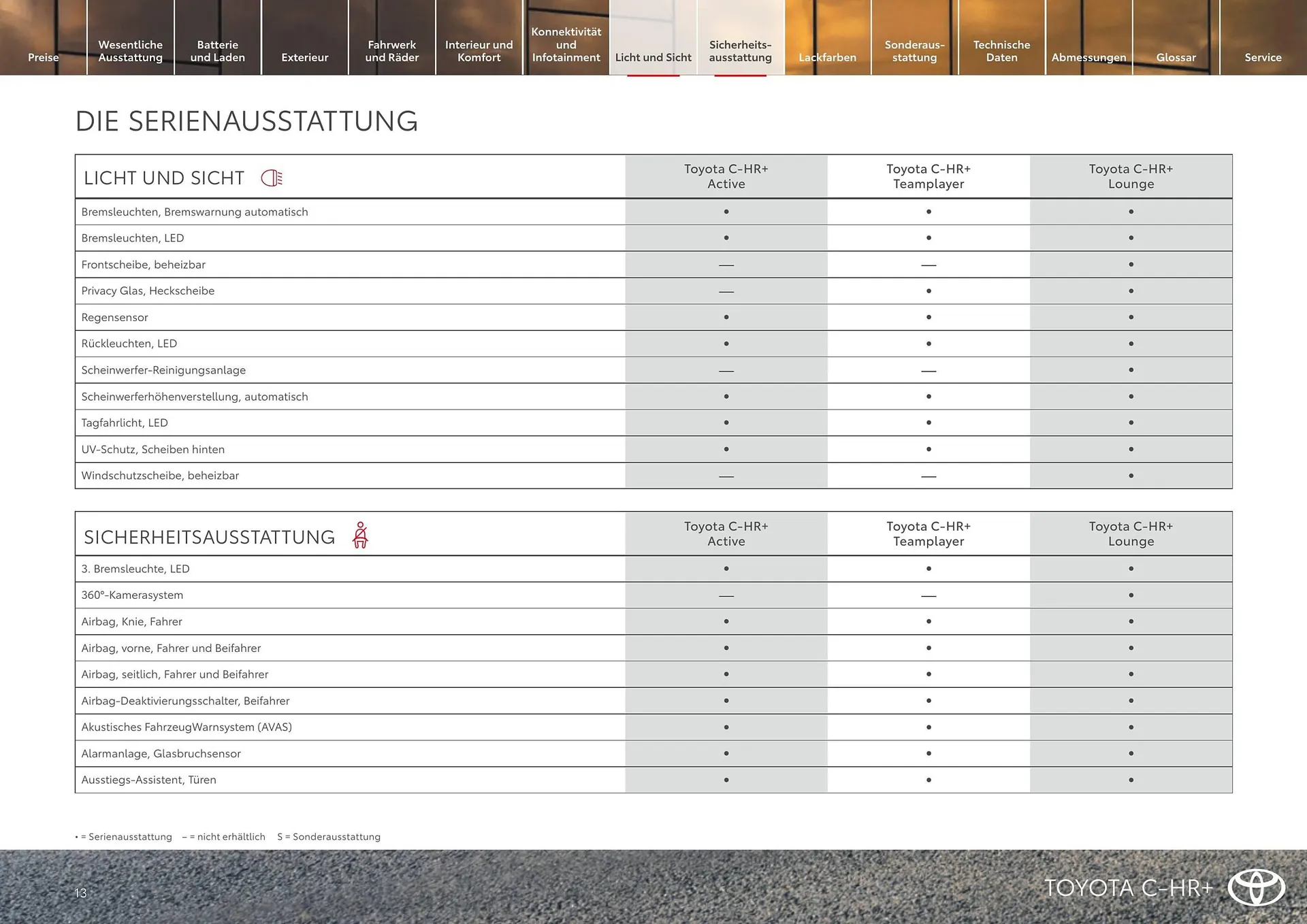Viewport: 1307px width, 924px height.
Task: Open the Licht und Sicht tab
Action: coord(653,57)
